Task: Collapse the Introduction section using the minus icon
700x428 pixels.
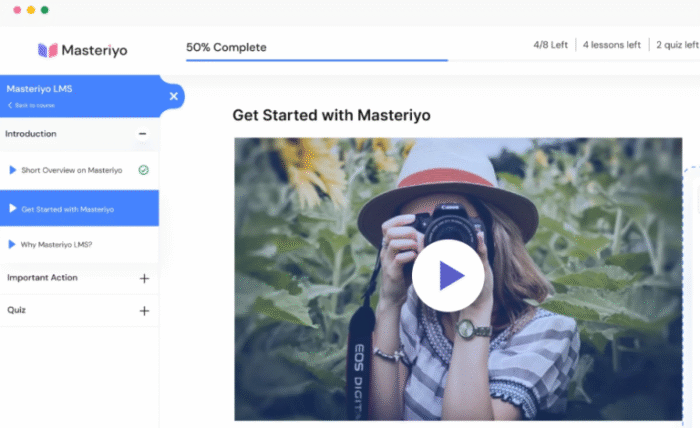Action: (143, 134)
